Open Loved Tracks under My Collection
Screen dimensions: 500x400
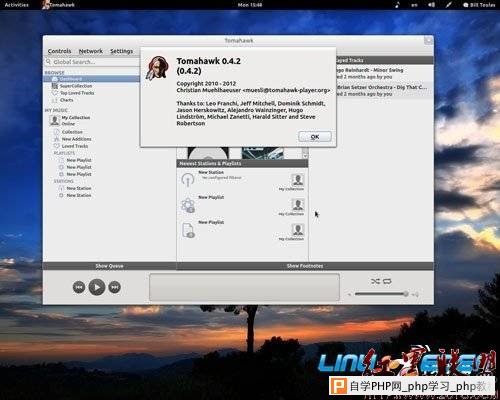click(75, 146)
